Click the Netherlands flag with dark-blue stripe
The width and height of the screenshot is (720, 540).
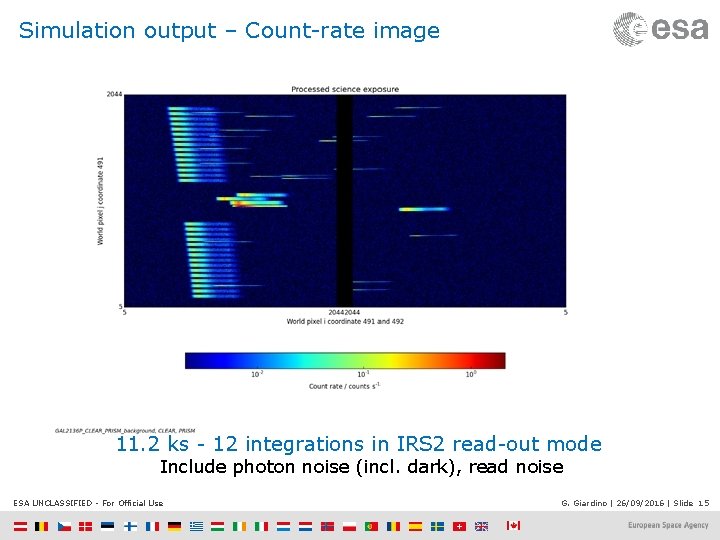click(305, 526)
